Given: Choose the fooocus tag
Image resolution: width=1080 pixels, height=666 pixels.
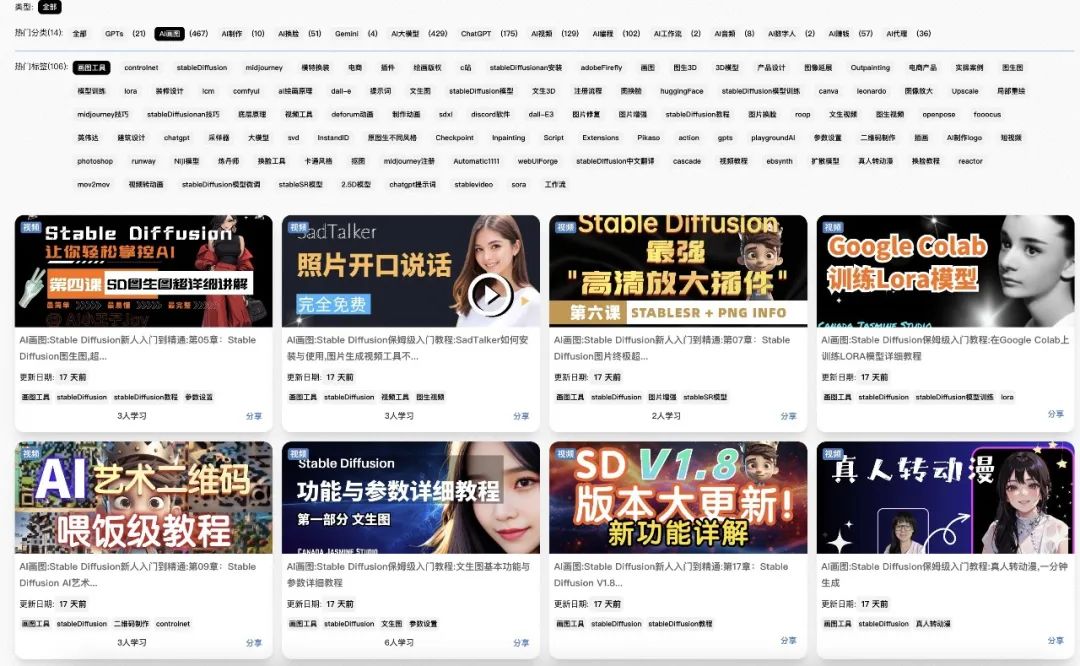Looking at the screenshot, I should (x=987, y=114).
